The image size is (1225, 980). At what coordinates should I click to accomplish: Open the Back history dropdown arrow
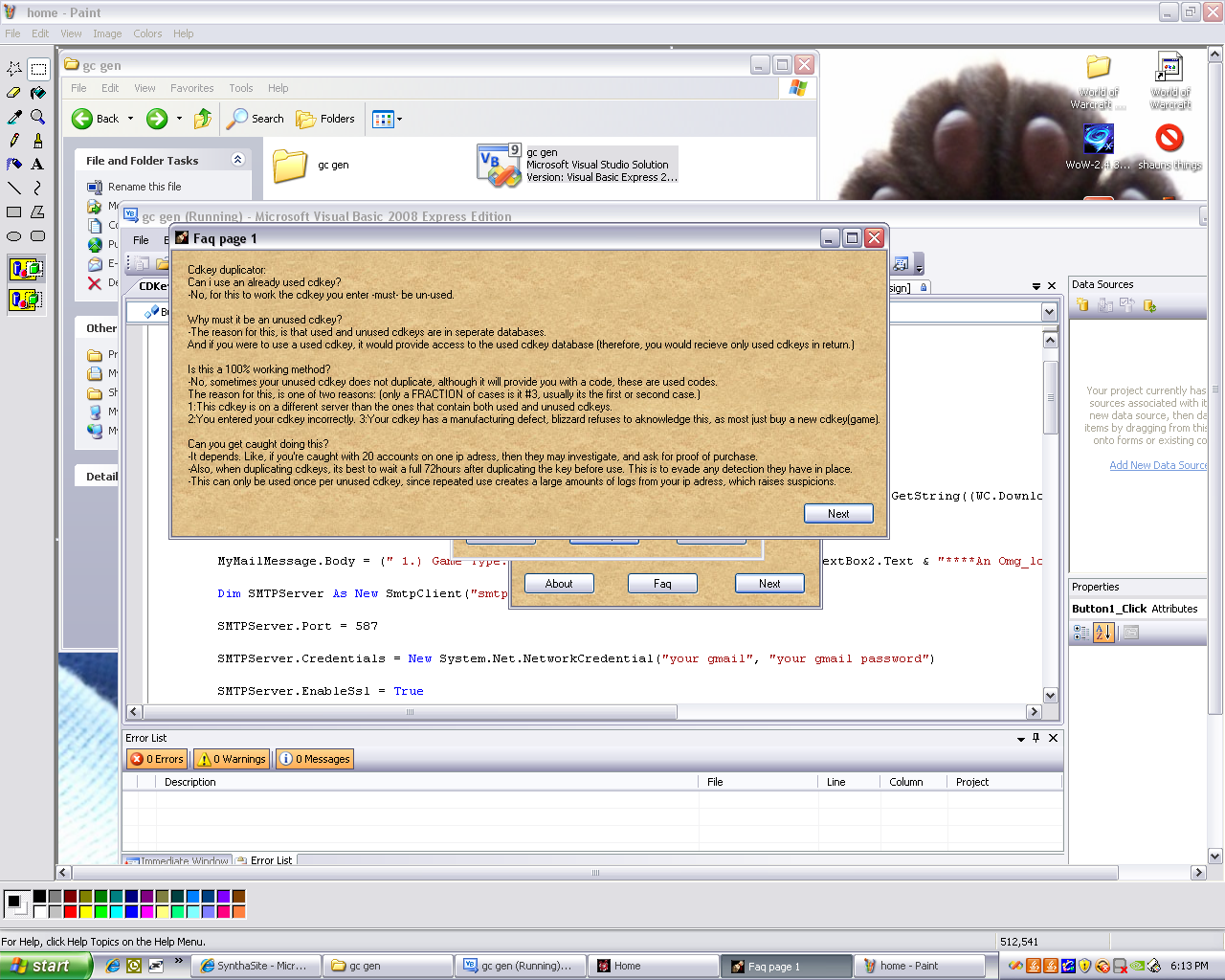click(131, 119)
